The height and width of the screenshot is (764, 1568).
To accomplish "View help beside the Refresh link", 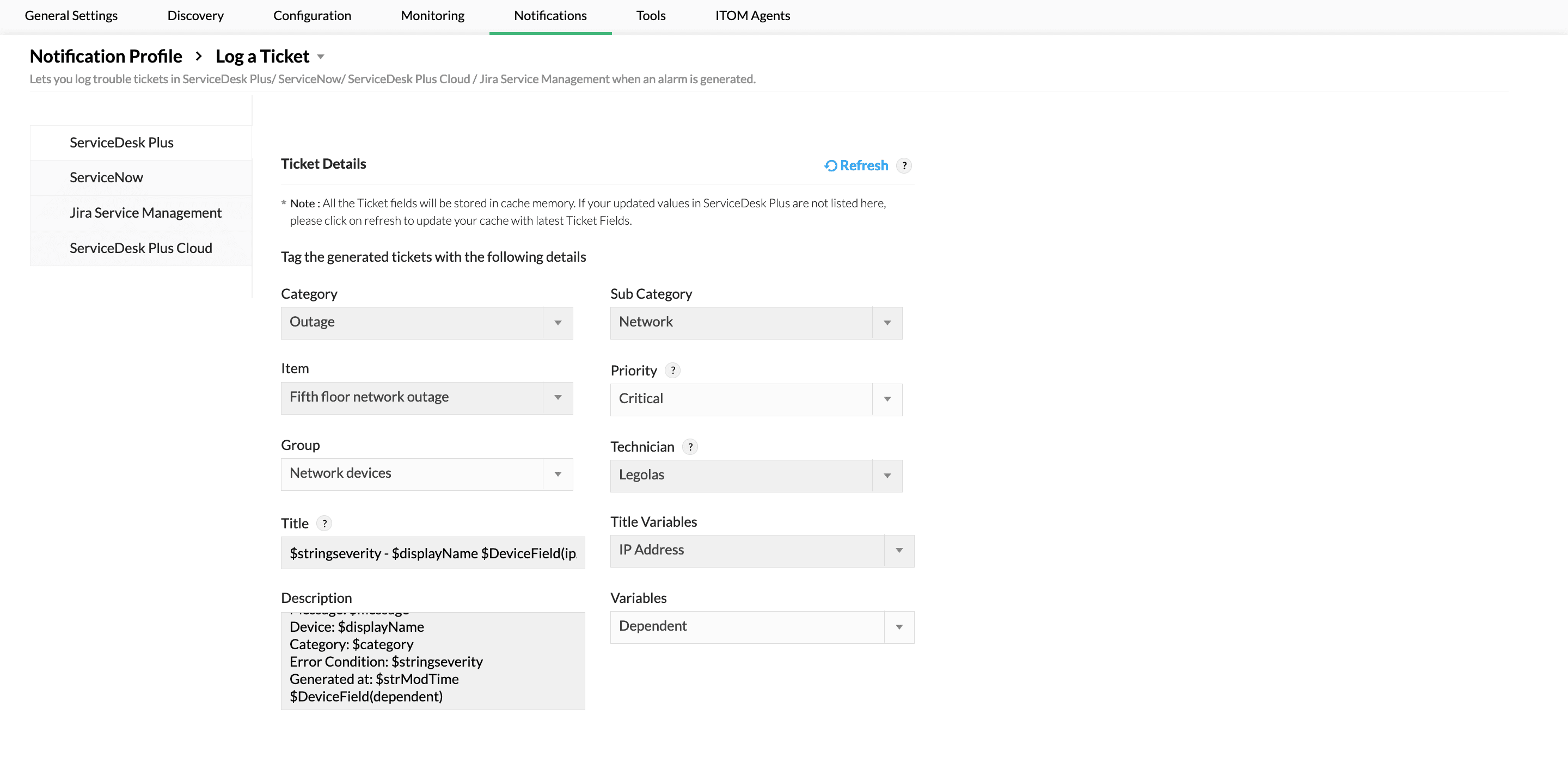I will [x=904, y=165].
